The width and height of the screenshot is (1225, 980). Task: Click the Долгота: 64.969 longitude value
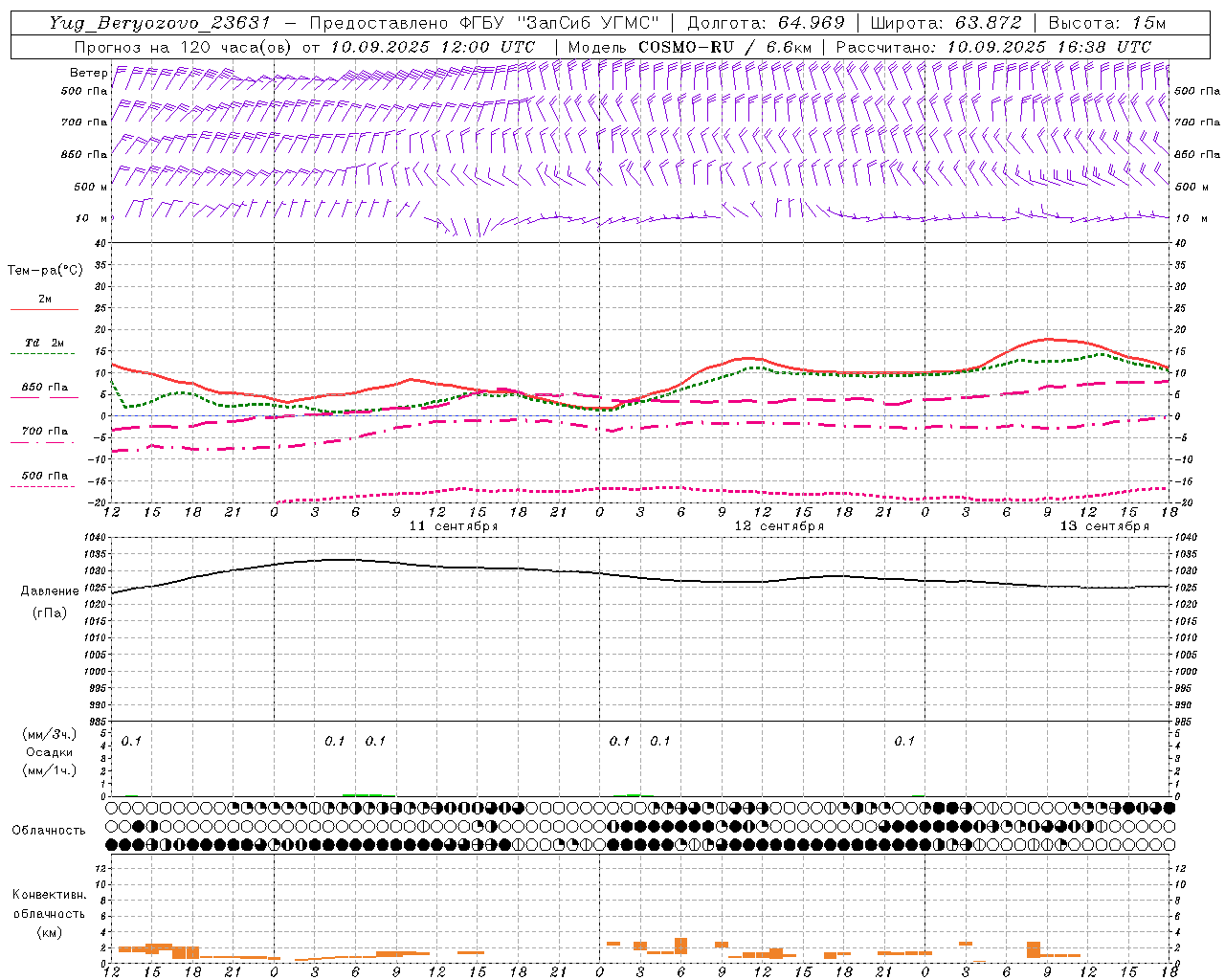[x=766, y=23]
